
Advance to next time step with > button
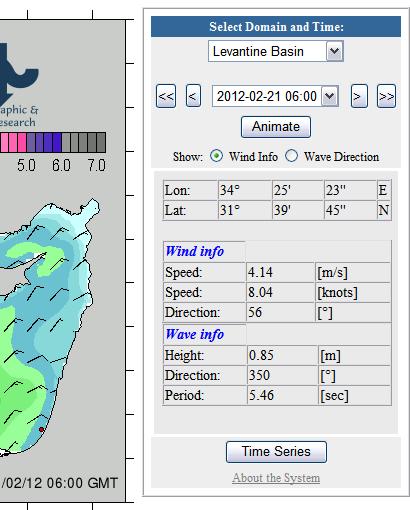click(x=359, y=96)
